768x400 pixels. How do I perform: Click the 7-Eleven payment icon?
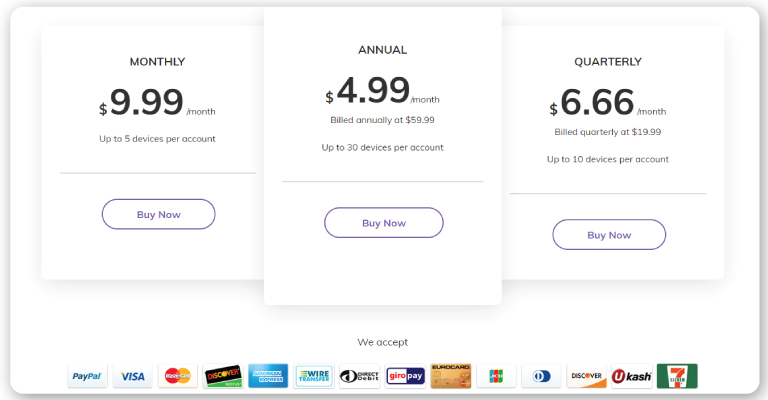click(x=677, y=376)
